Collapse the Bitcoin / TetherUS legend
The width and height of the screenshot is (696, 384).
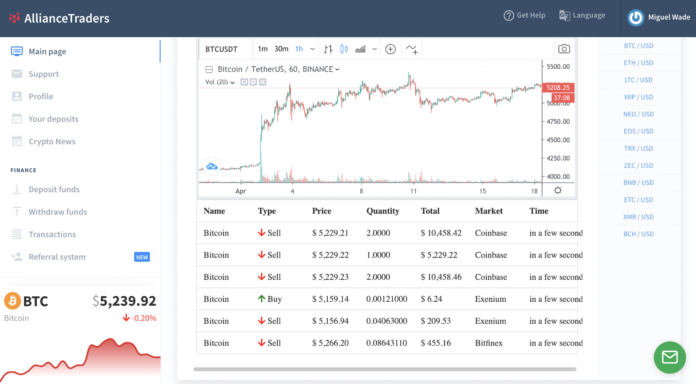pos(209,69)
